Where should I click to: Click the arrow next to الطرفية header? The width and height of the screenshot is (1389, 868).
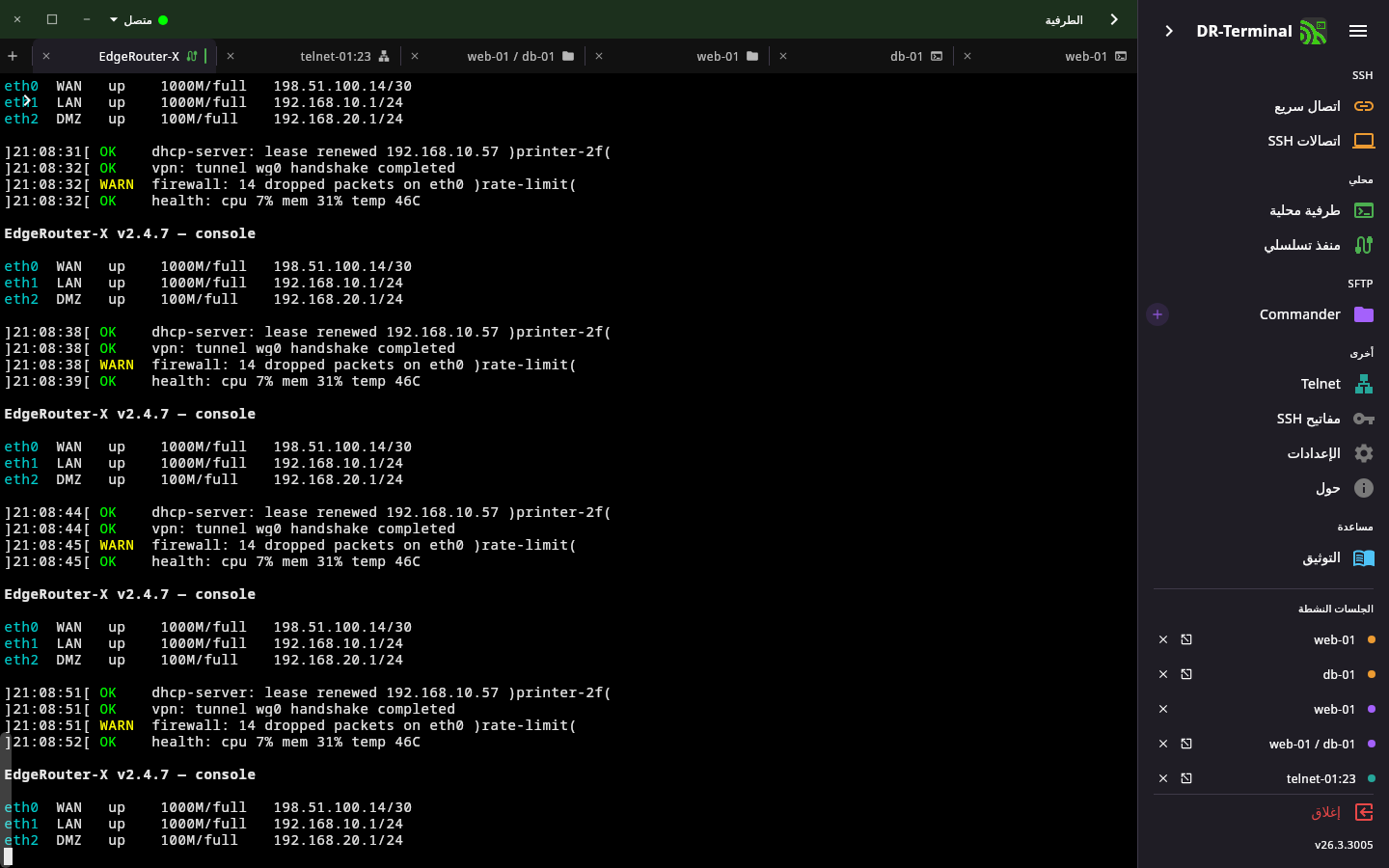tap(1114, 19)
